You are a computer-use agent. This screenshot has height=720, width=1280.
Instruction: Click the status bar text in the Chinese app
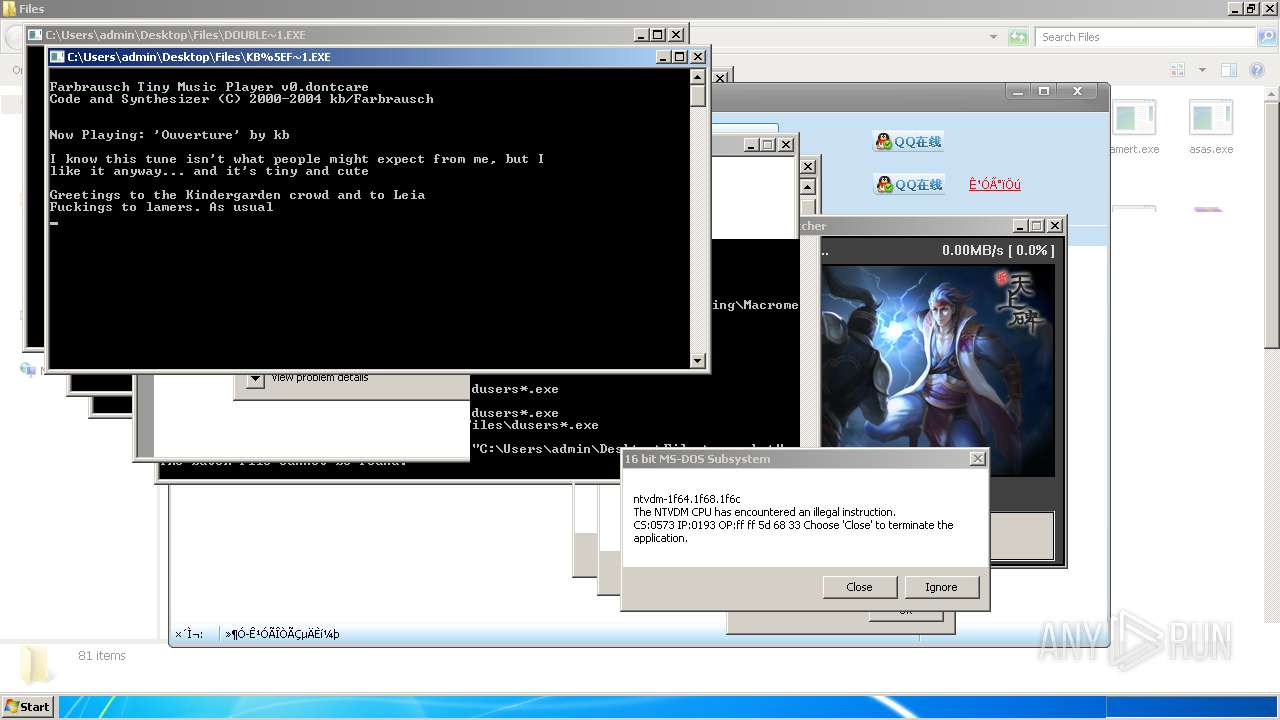coord(282,633)
